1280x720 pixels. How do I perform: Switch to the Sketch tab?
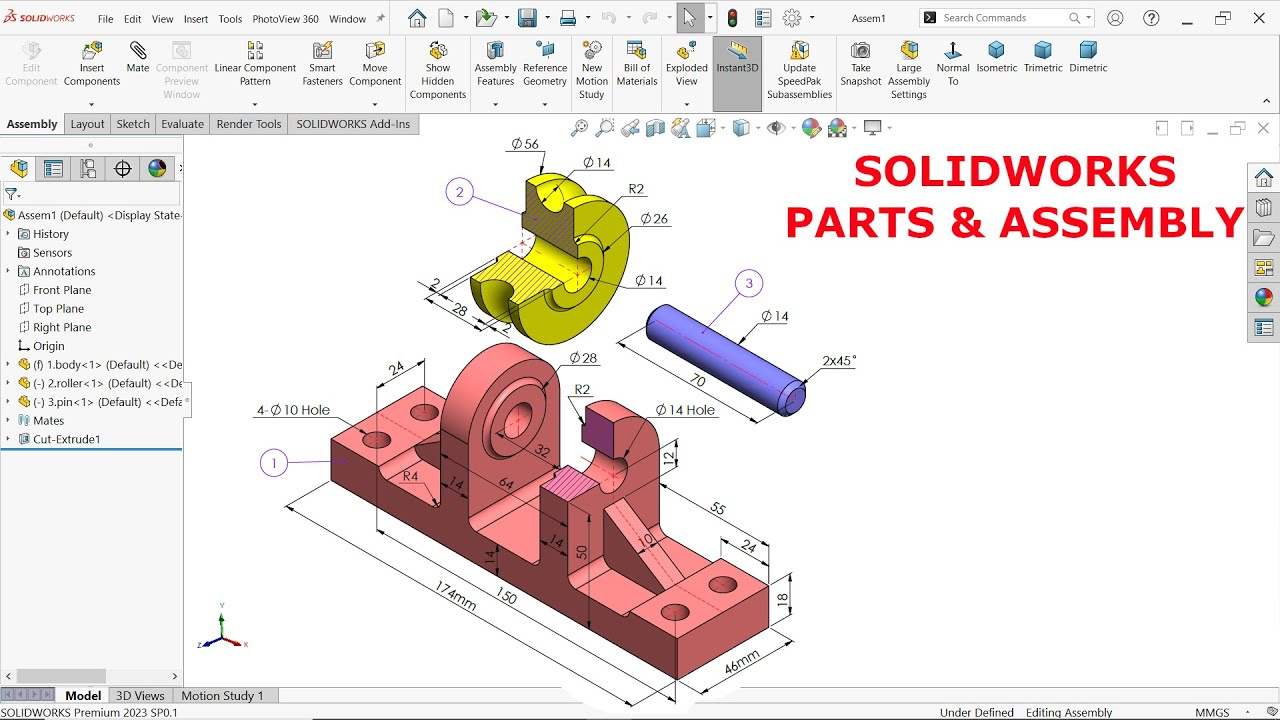pos(133,124)
